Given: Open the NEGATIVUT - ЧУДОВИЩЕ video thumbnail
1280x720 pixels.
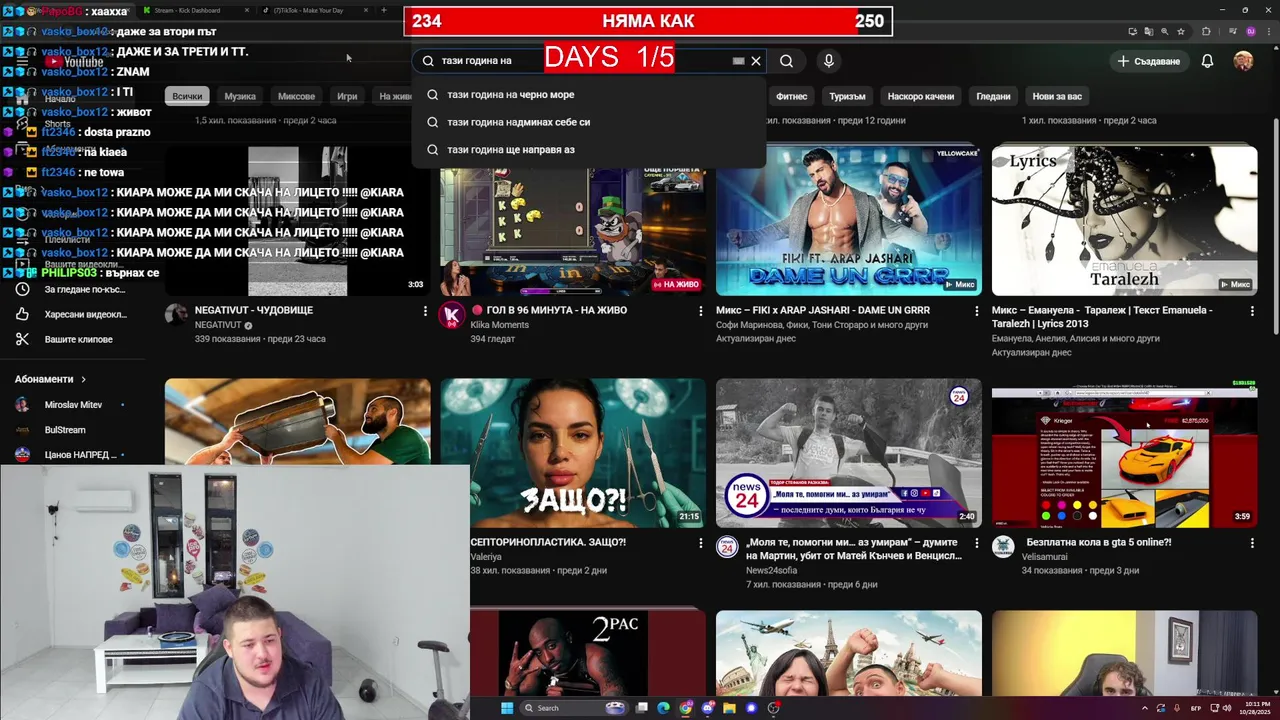Looking at the screenshot, I should point(297,220).
